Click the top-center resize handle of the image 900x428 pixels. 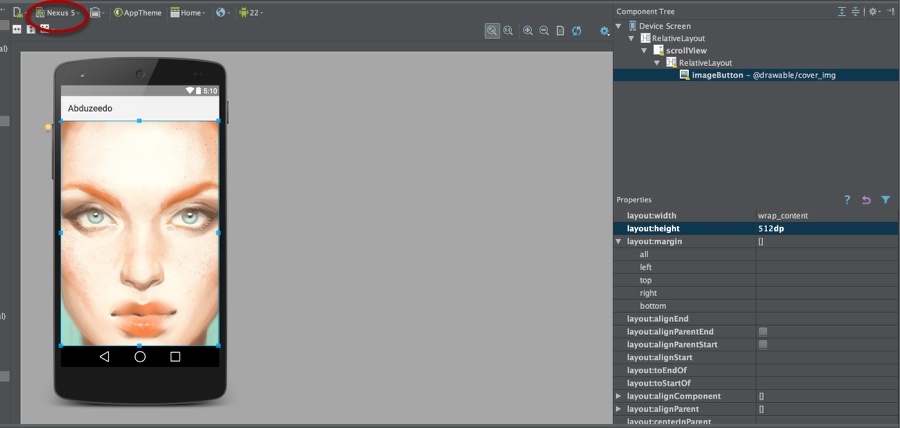[x=139, y=120]
